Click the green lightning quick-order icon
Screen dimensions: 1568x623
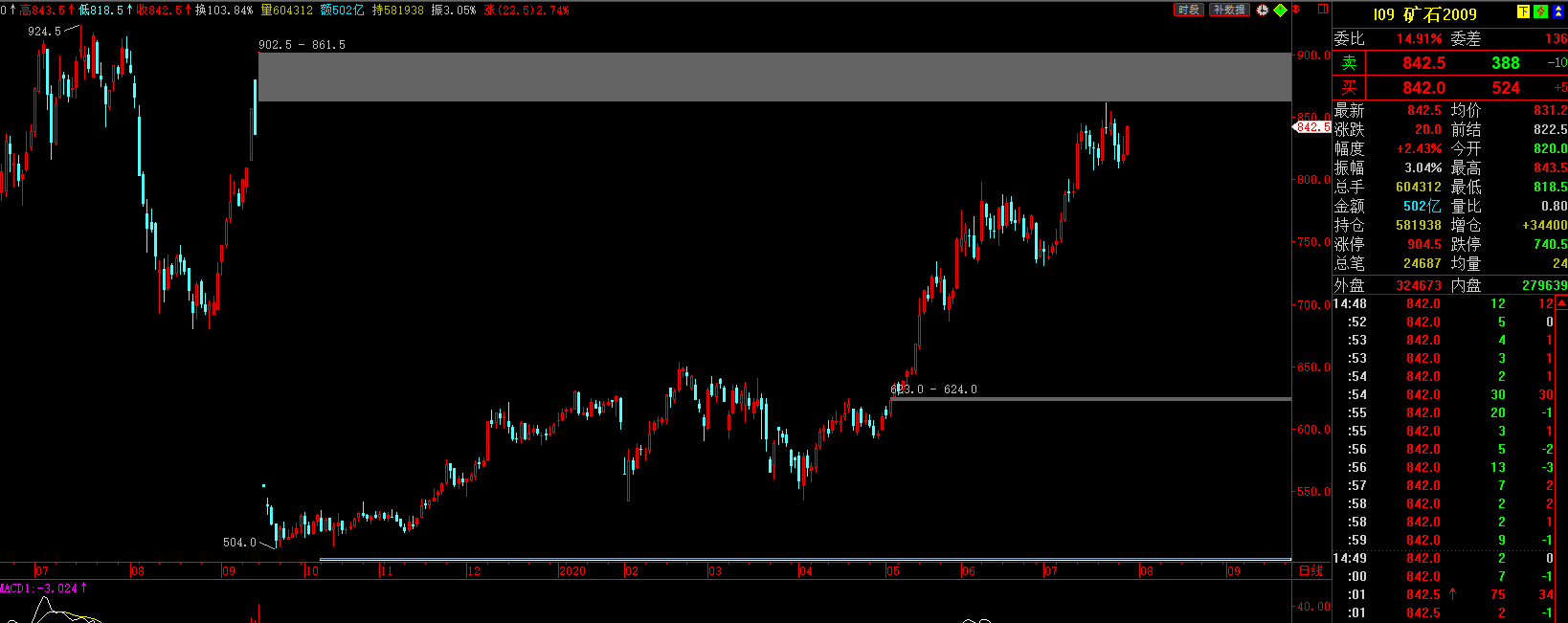pyautogui.click(x=1540, y=12)
